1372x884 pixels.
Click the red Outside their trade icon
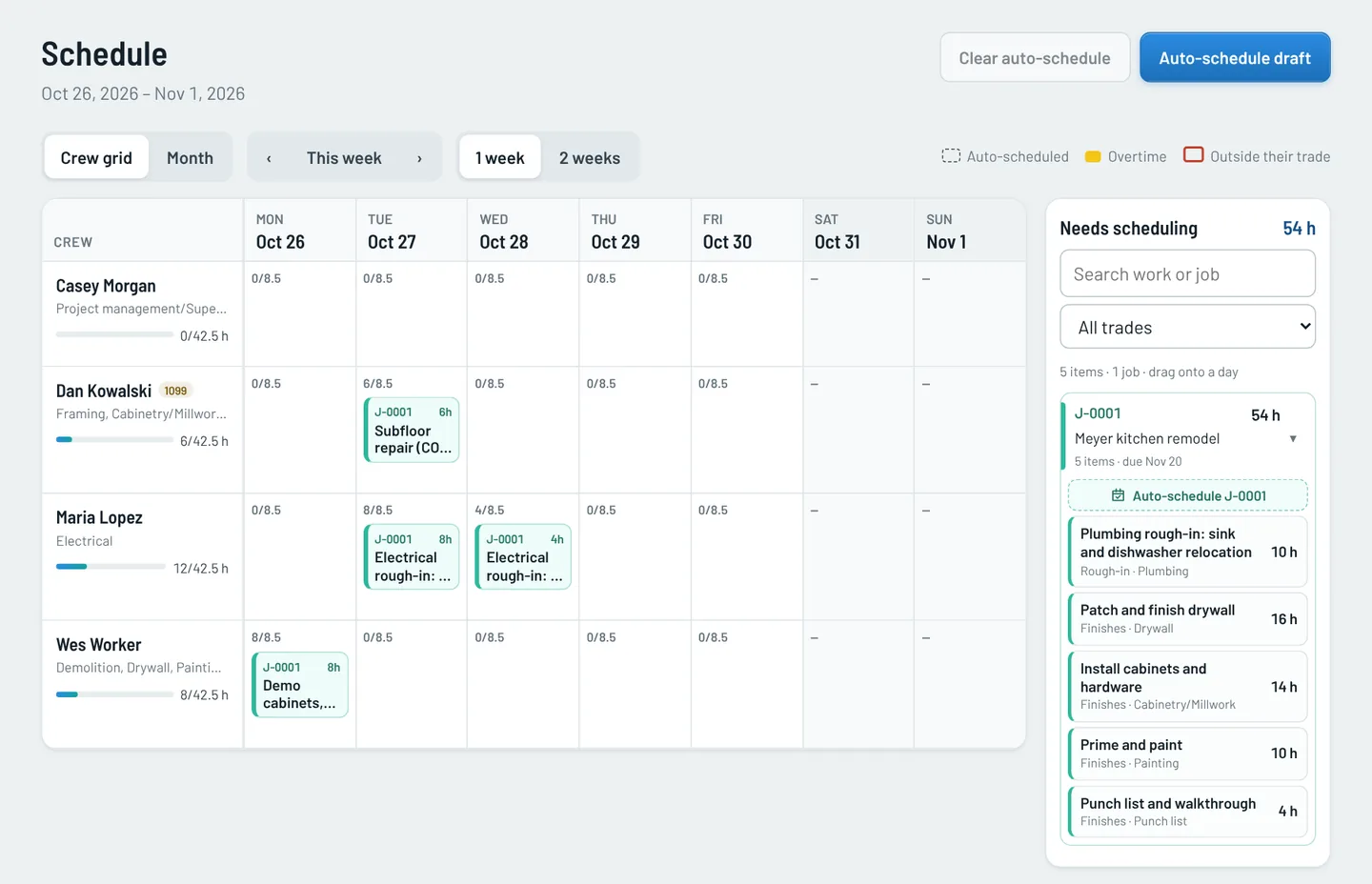pyautogui.click(x=1193, y=155)
